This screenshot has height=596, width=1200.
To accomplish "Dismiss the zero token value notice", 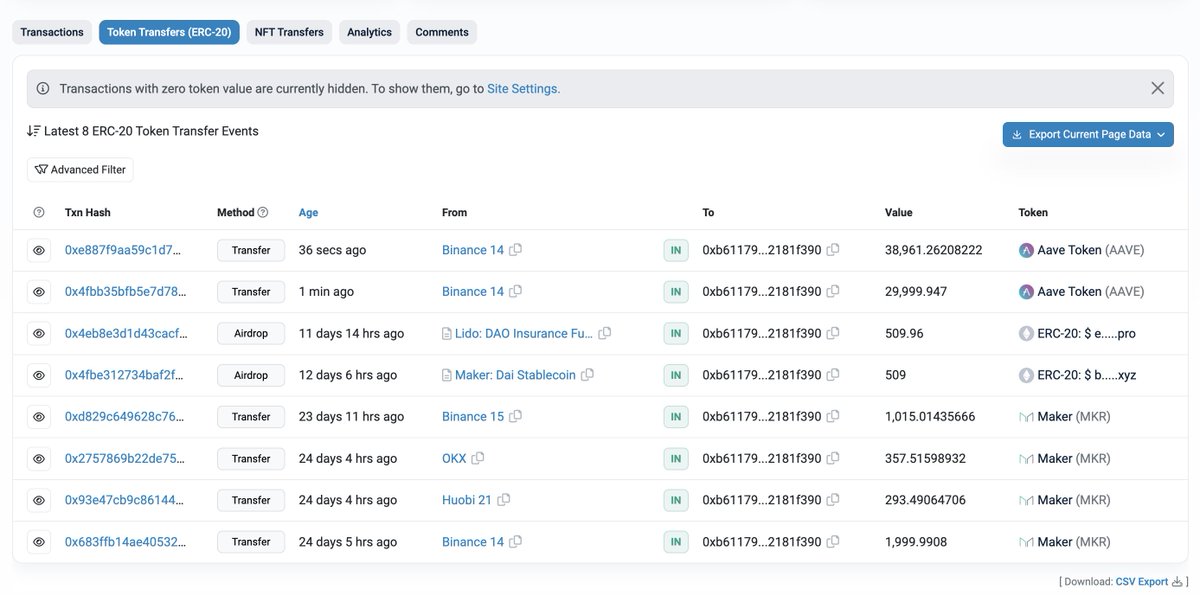I will [1158, 88].
